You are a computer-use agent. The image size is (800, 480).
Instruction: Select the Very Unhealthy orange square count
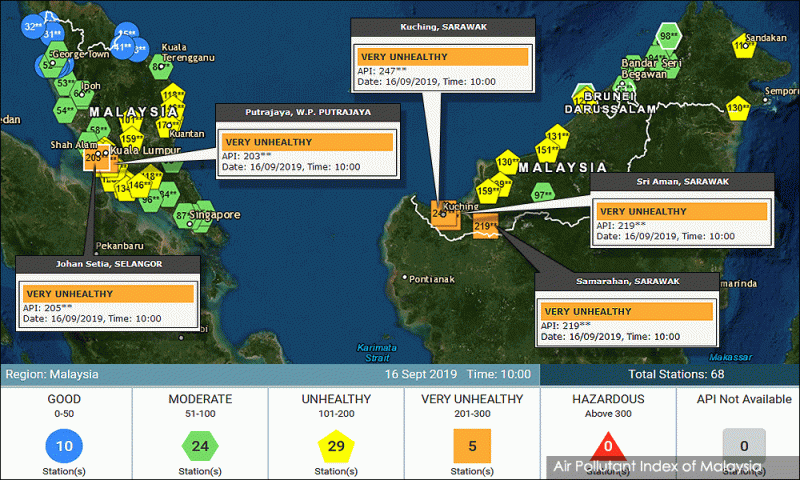pos(472,445)
